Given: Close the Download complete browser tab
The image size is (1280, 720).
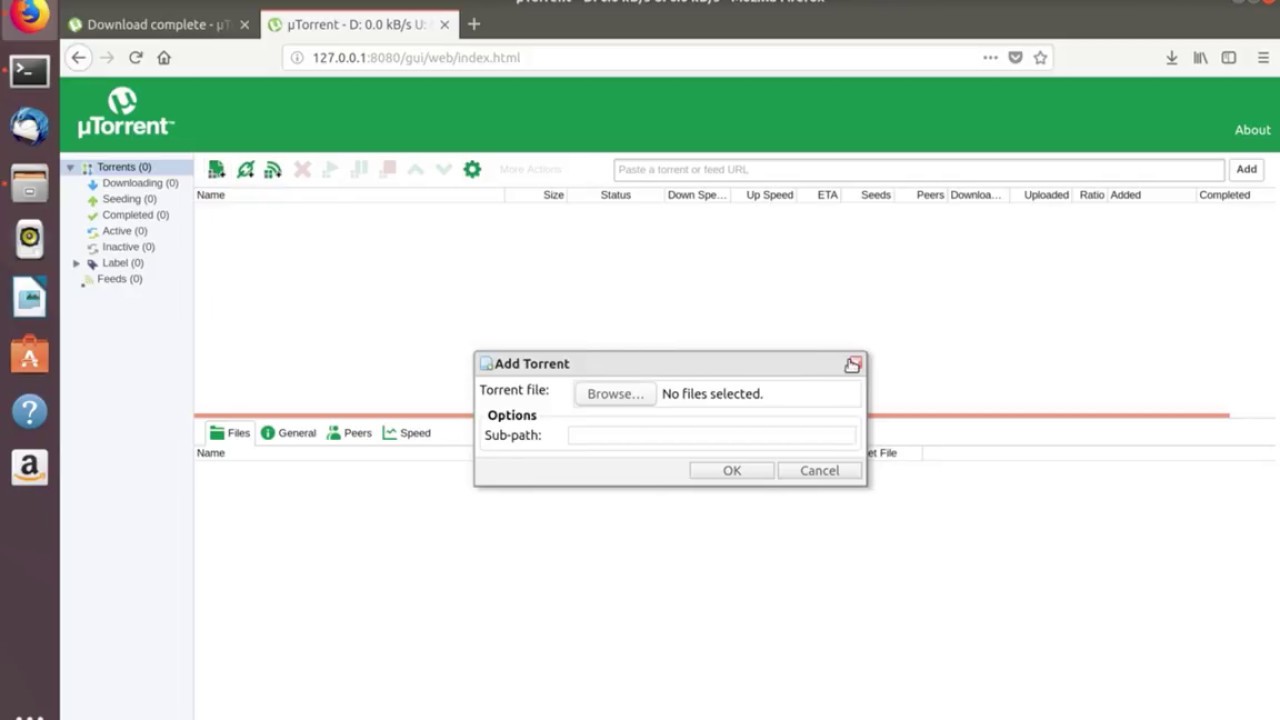Looking at the screenshot, I should 244,24.
